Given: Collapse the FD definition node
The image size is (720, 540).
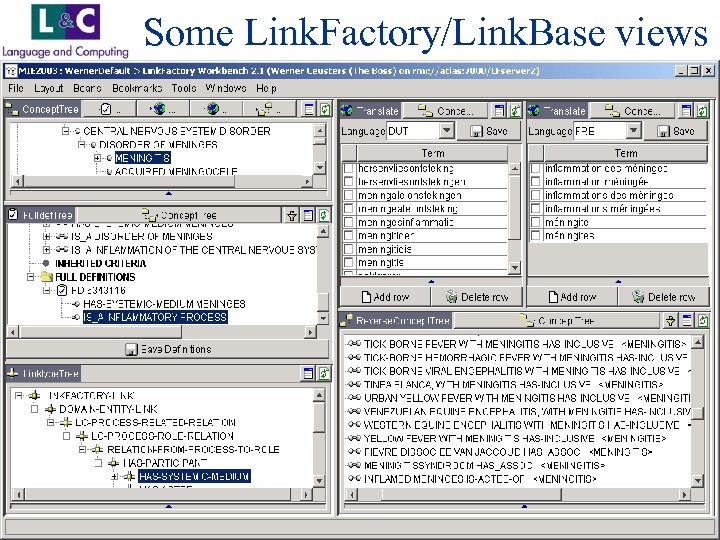Looking at the screenshot, I should tap(46, 290).
